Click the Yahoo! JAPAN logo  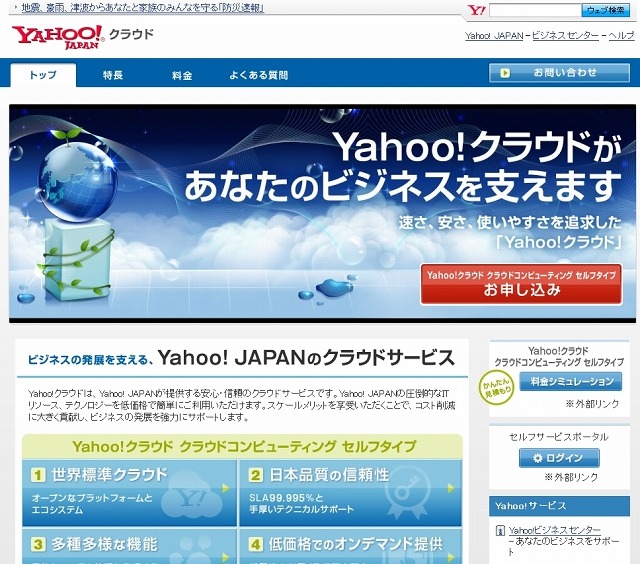pyautogui.click(x=58, y=37)
